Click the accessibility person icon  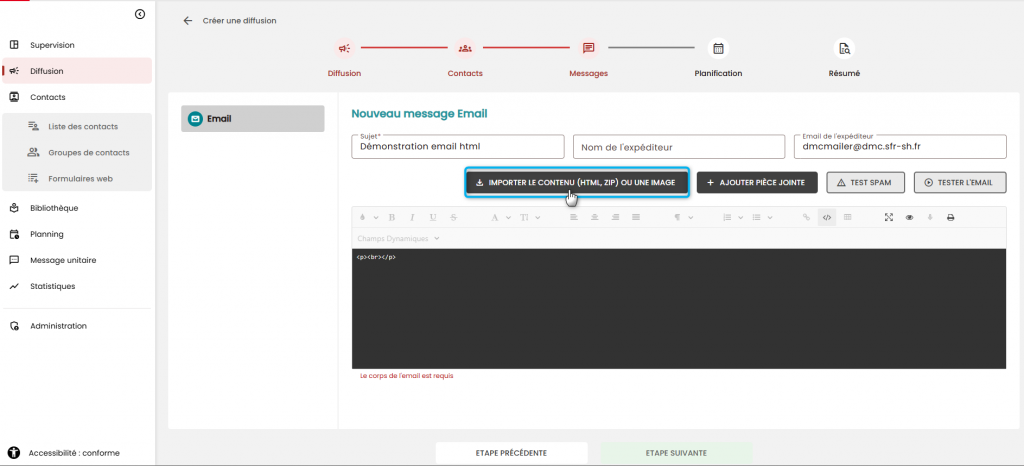[14, 452]
